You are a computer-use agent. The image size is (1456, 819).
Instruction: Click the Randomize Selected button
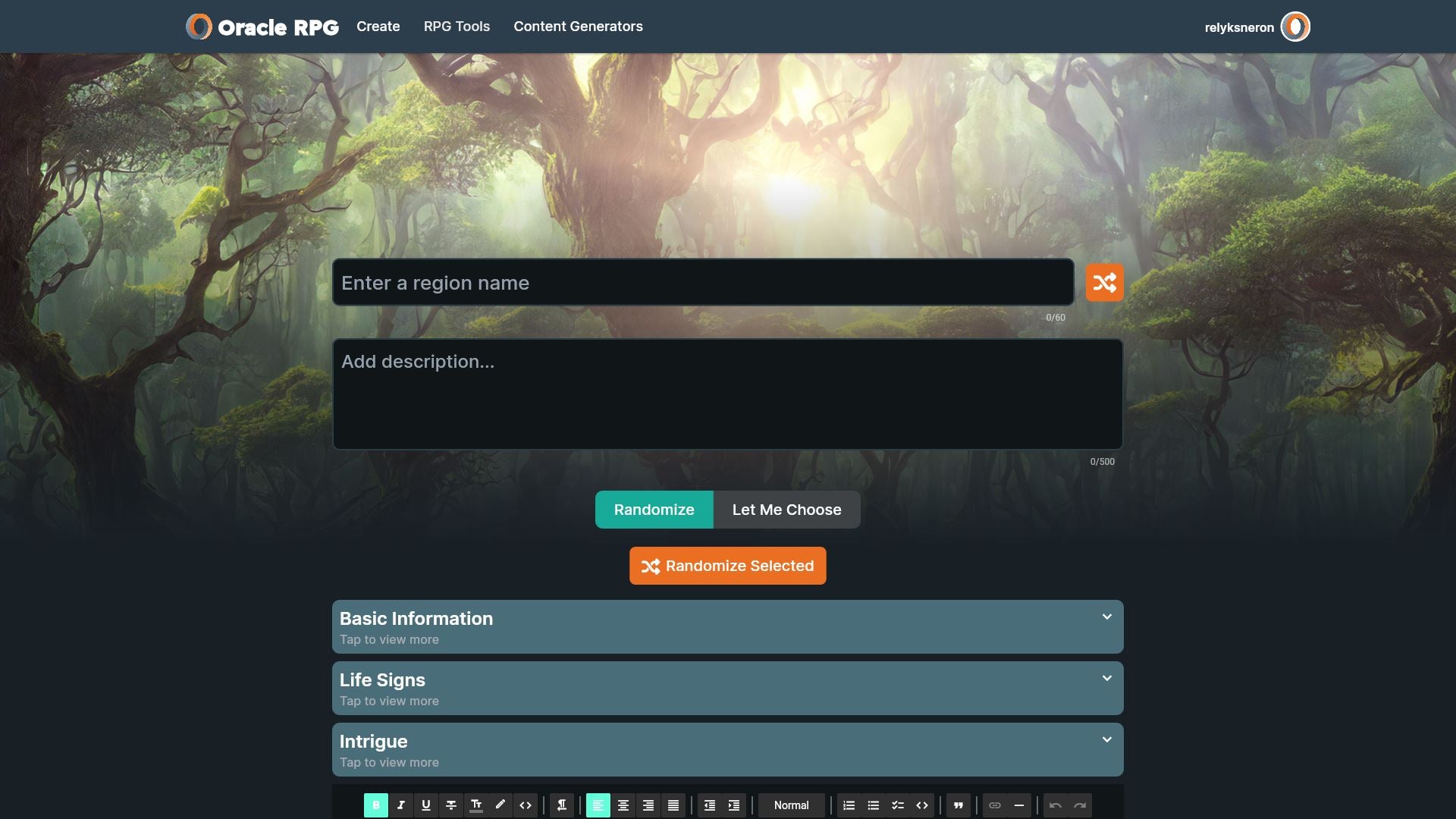tap(727, 566)
